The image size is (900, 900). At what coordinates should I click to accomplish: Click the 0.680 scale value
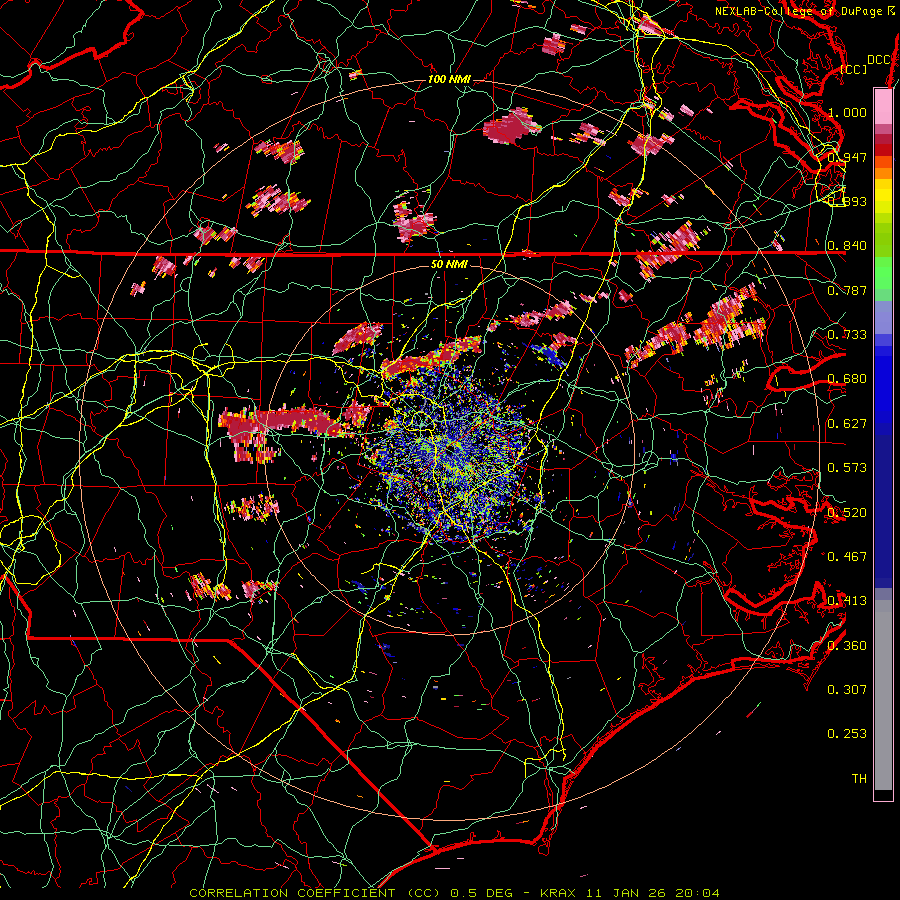pyautogui.click(x=847, y=379)
